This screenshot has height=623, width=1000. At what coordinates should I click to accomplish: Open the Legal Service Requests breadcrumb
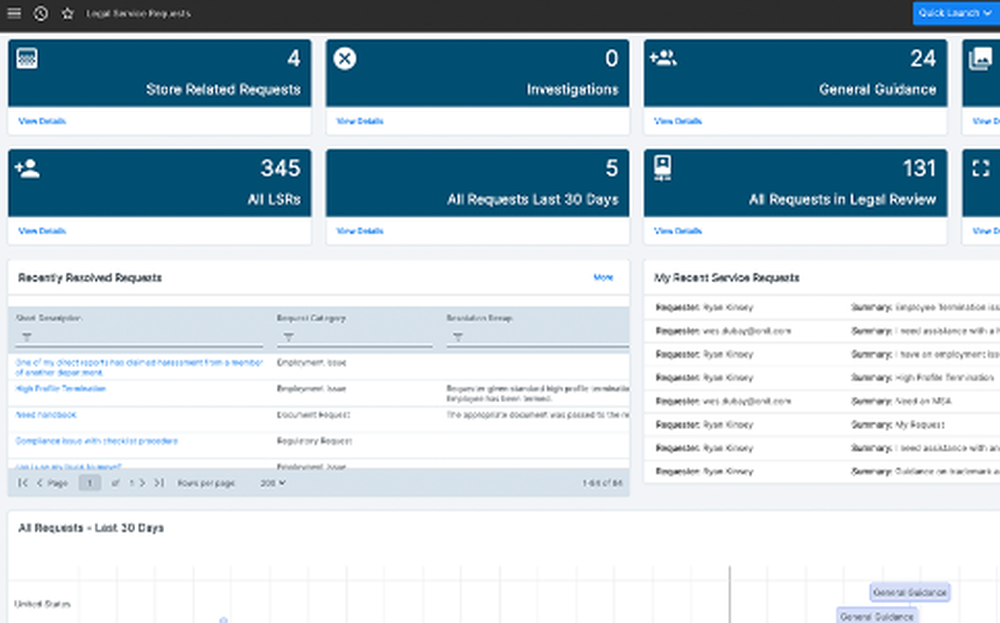click(x=139, y=13)
